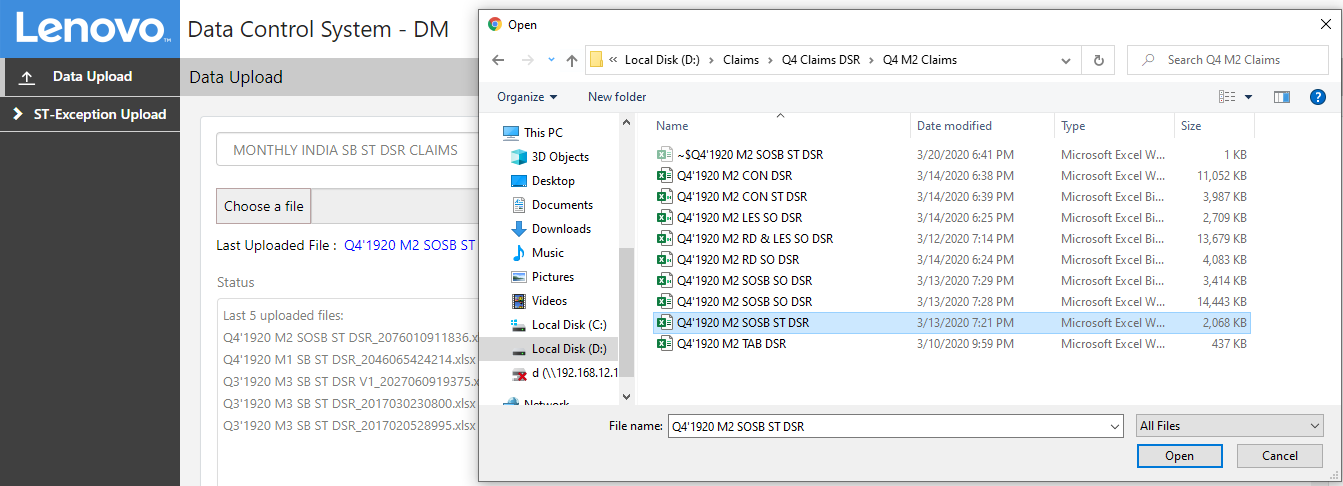Open the Recent locations dropdown arrow
This screenshot has height=486, width=1343.
pos(551,60)
